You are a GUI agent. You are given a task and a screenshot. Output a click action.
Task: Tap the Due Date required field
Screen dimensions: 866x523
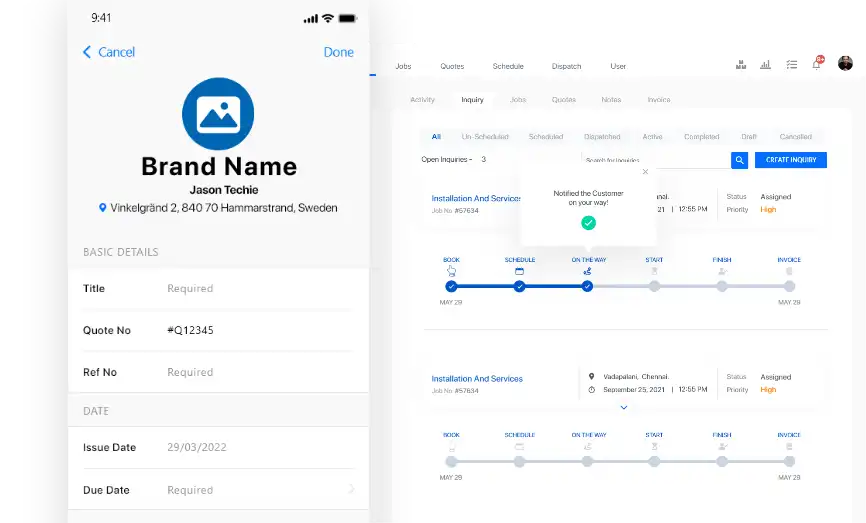(x=218, y=490)
